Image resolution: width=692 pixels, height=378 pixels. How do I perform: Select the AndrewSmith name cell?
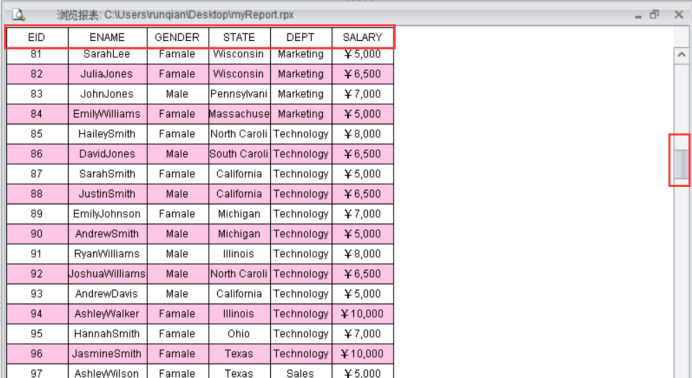point(108,234)
